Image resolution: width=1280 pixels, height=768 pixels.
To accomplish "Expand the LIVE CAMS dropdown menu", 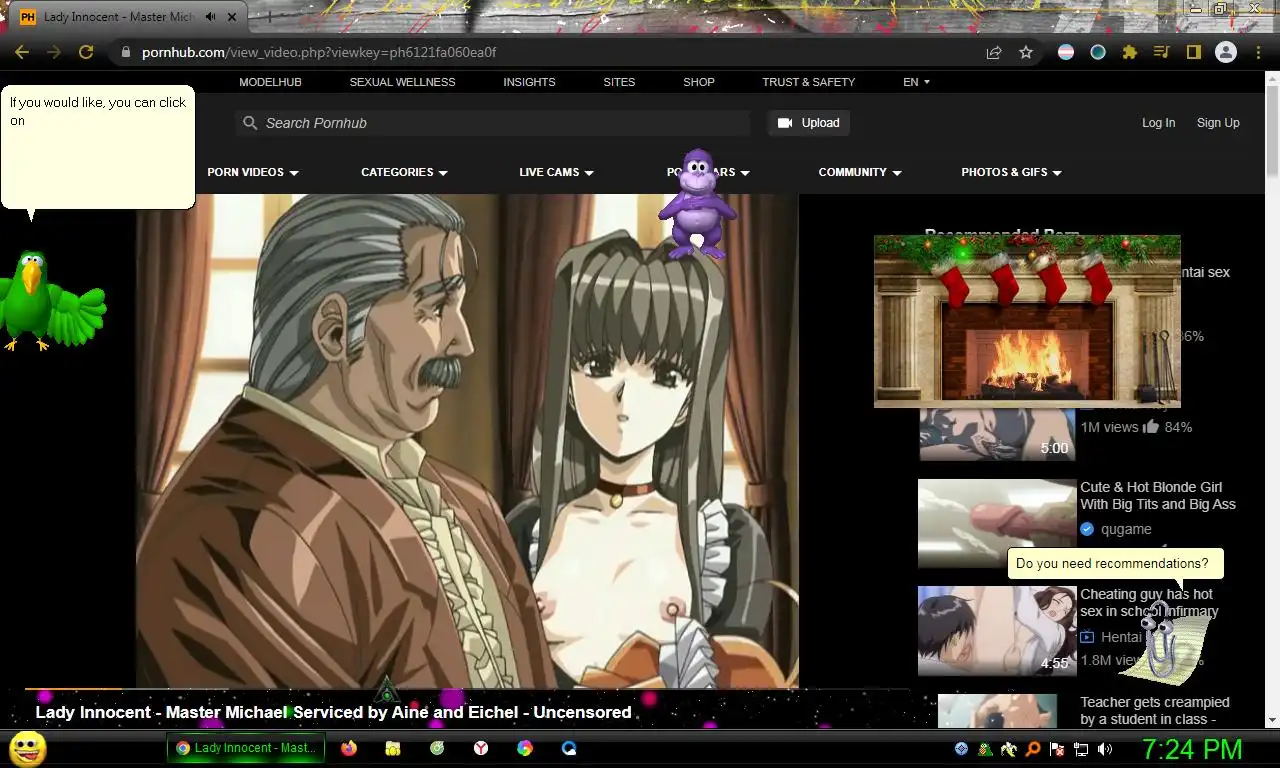I will pos(556,172).
